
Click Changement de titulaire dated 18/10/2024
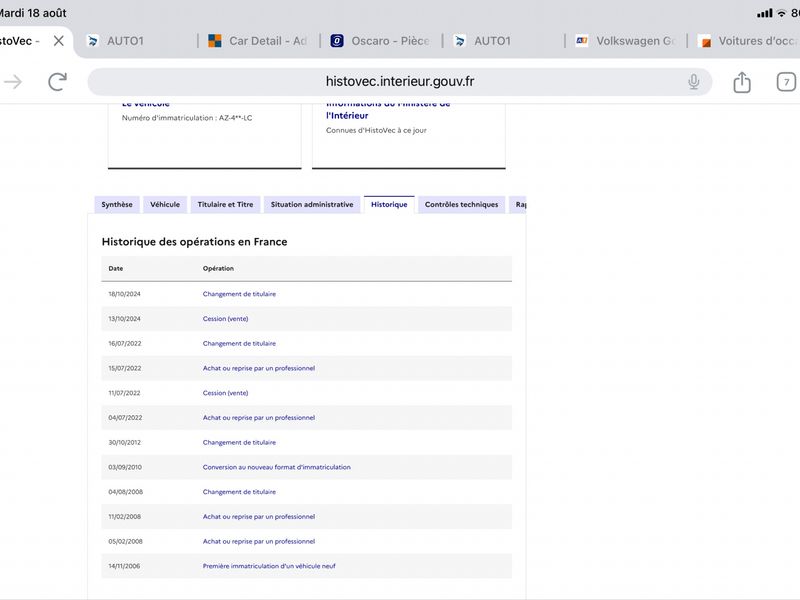tap(239, 294)
